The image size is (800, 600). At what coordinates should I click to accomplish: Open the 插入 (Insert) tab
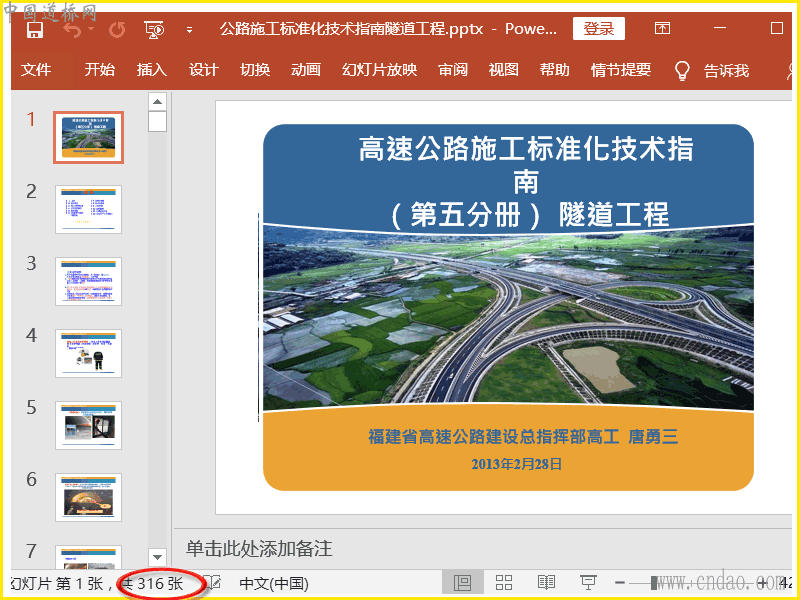(x=151, y=70)
